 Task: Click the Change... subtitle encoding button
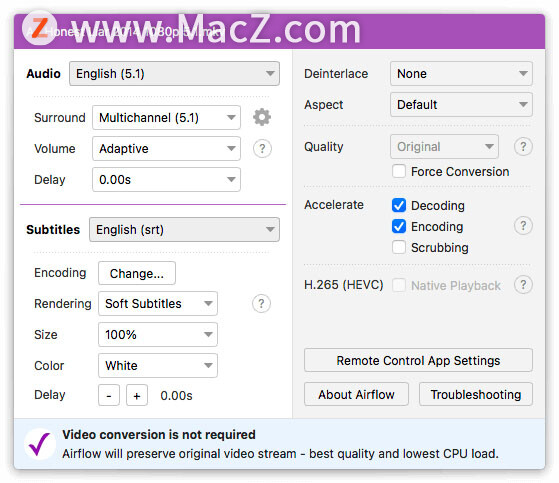point(137,273)
